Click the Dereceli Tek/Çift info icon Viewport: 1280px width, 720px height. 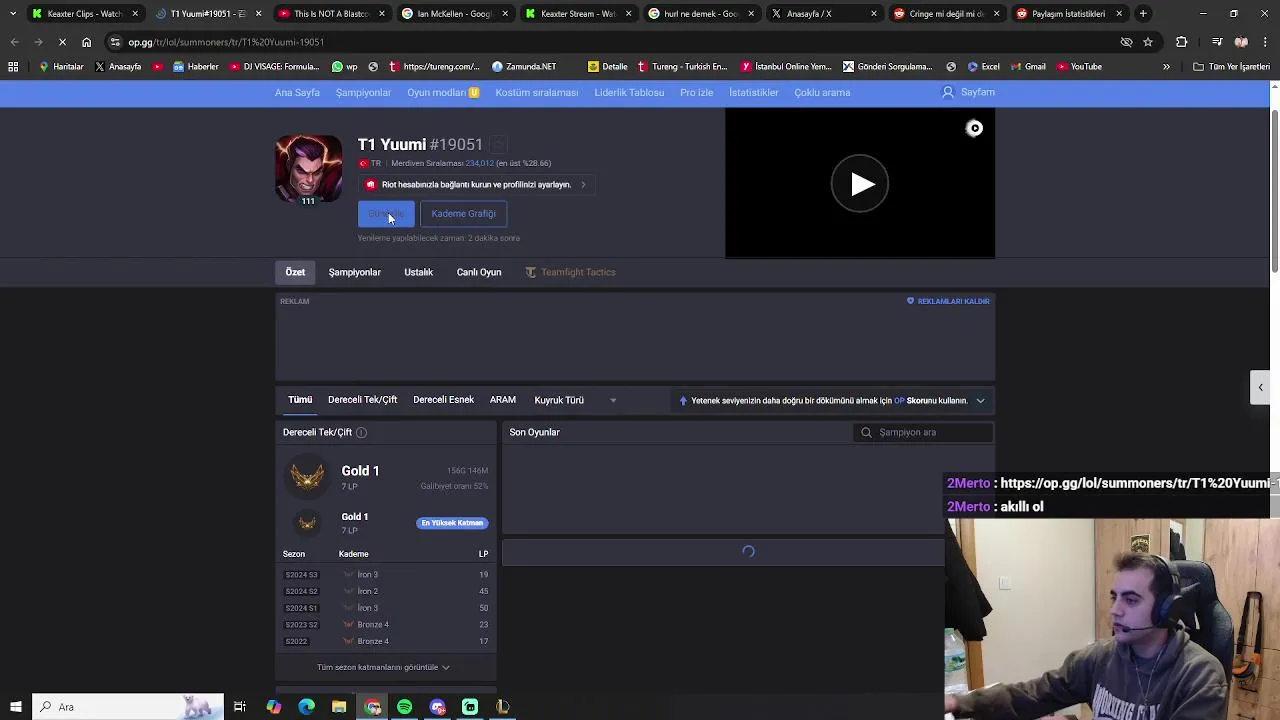[x=361, y=433]
